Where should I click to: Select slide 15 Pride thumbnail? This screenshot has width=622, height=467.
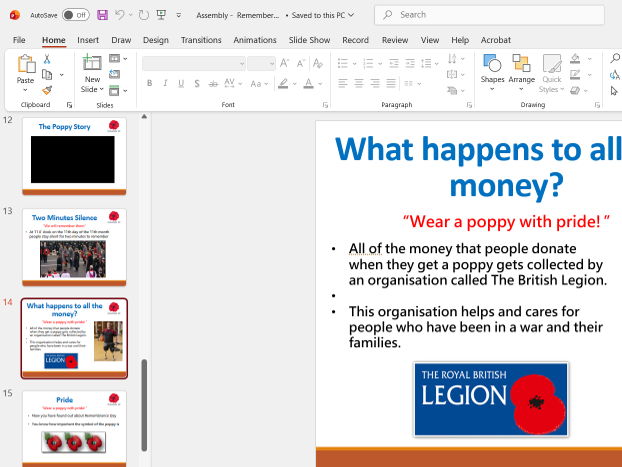point(74,429)
